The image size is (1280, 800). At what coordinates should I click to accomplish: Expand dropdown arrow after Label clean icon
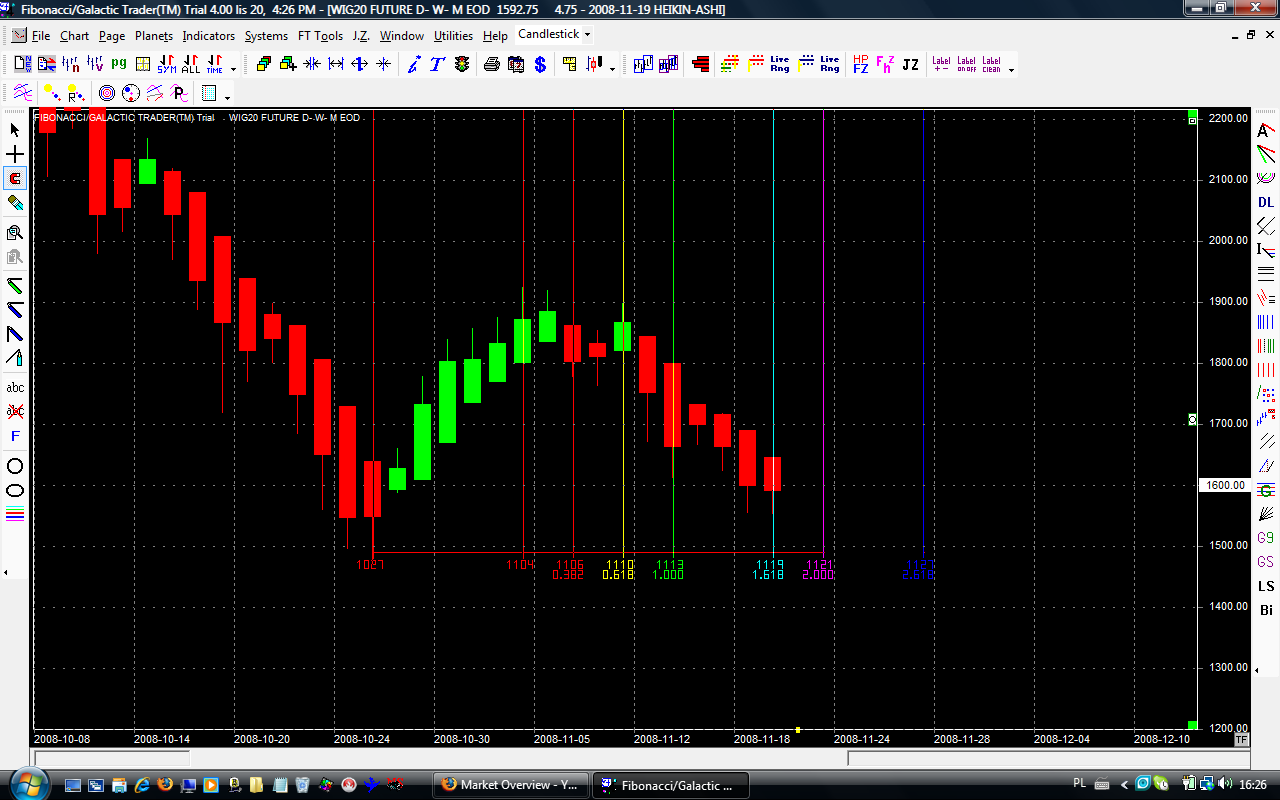coord(1011,69)
